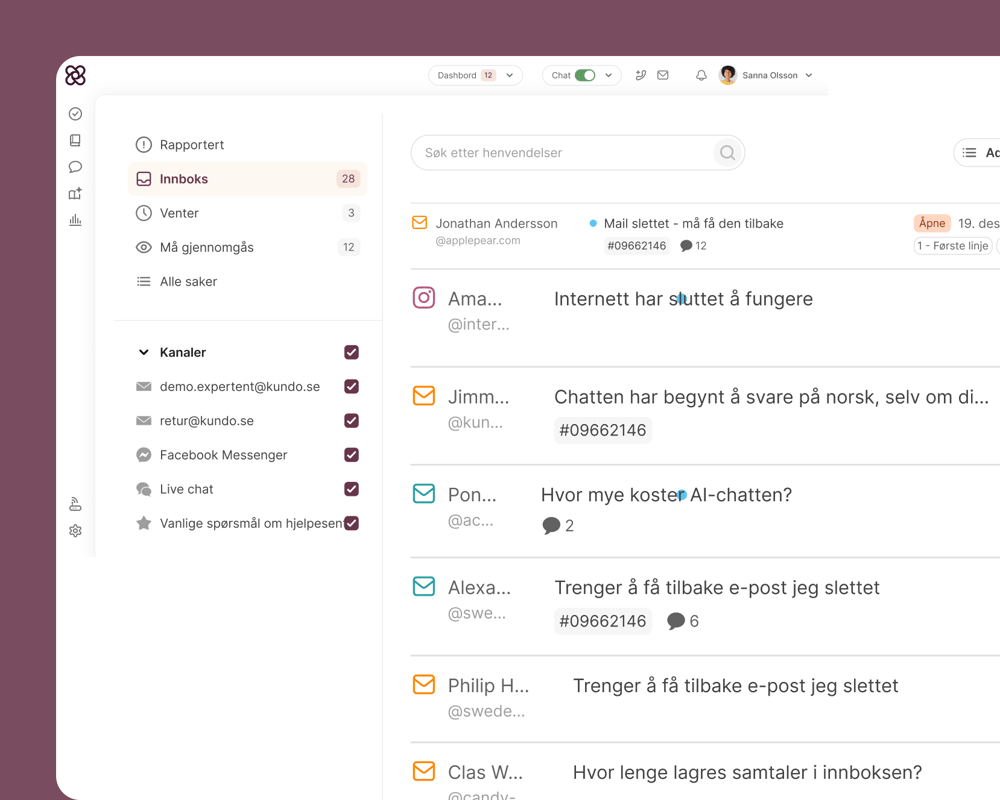Uncheck Vanlige spørsmål om hjelpesen checkbox

[351, 523]
